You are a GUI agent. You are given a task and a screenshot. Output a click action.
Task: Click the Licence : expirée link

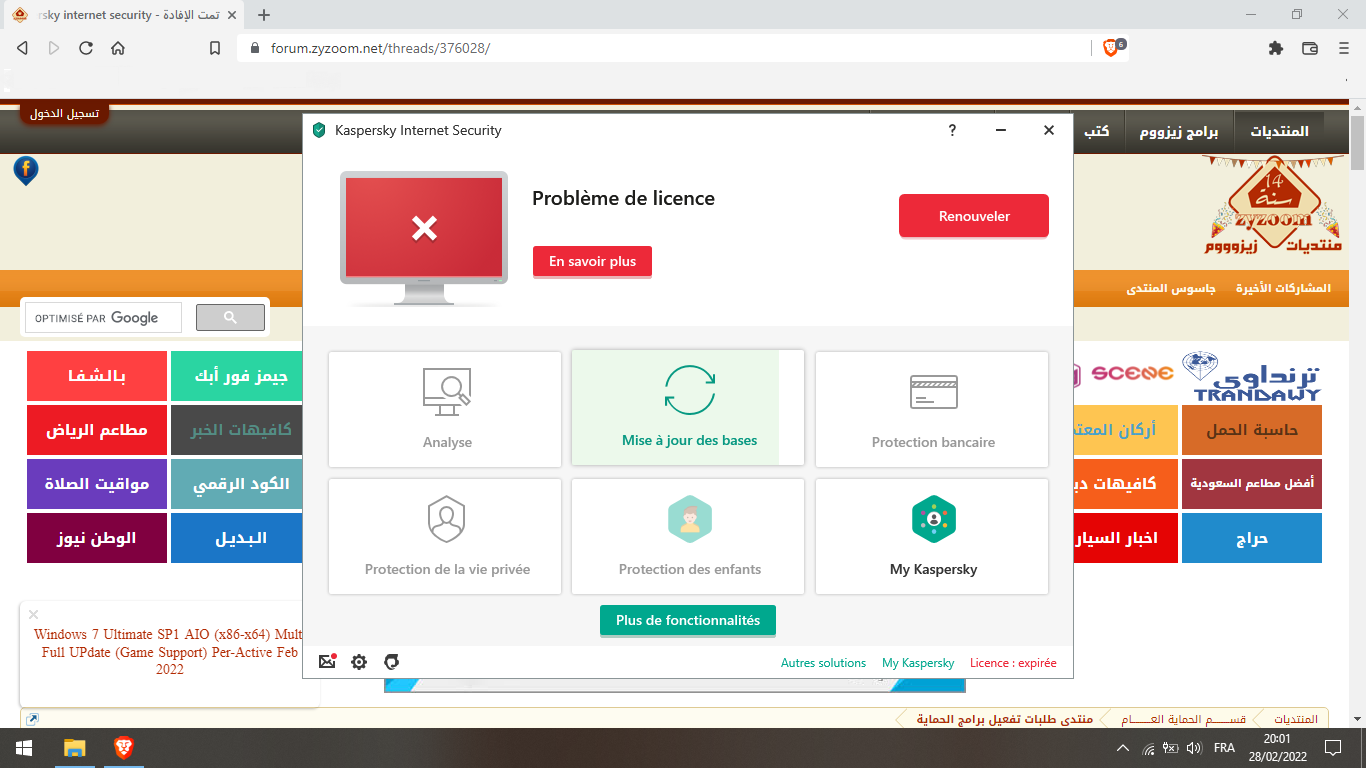(1013, 663)
